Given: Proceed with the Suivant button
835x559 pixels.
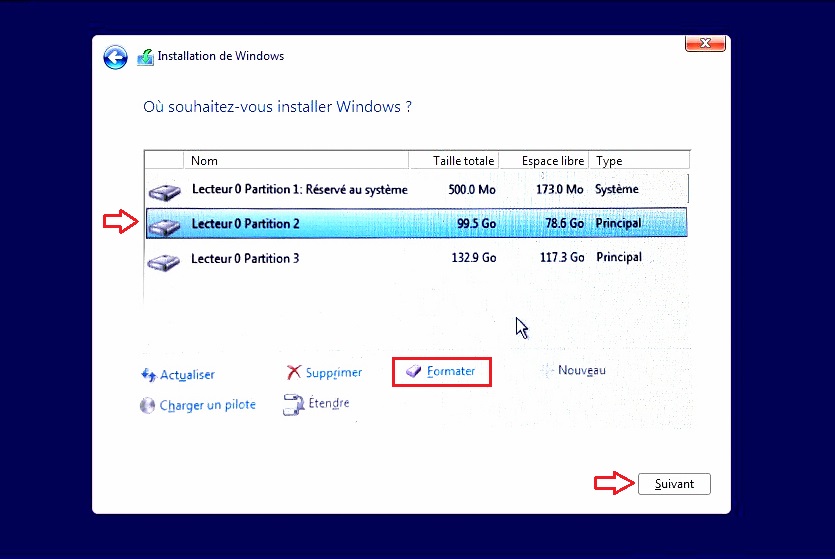Looking at the screenshot, I should tap(674, 484).
